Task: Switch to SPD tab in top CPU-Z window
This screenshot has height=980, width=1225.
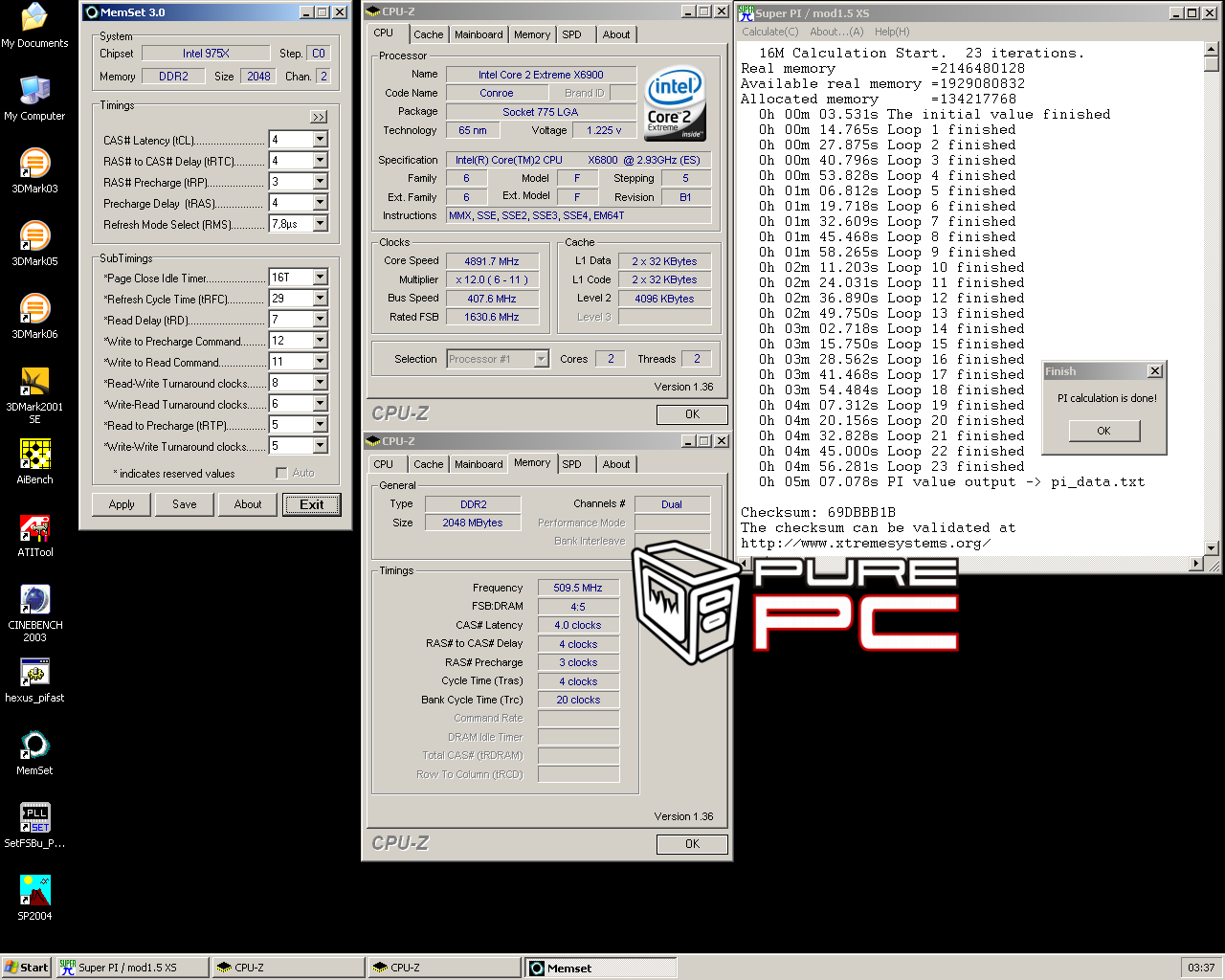Action: [571, 34]
